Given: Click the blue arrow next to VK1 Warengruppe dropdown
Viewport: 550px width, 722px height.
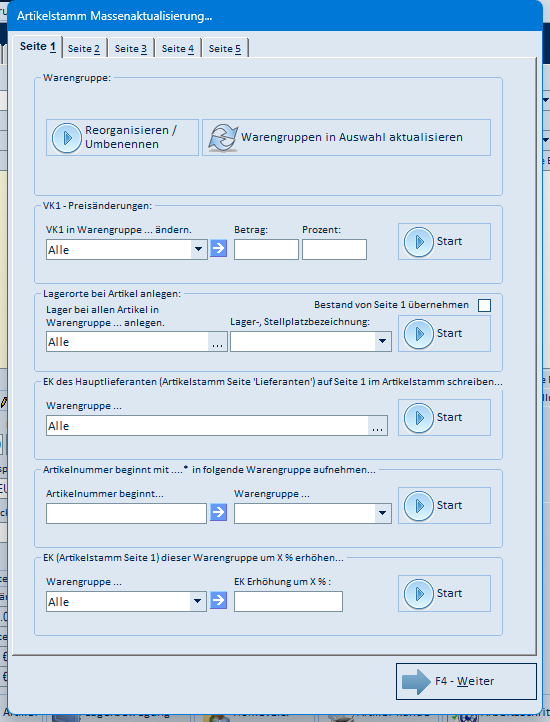Looking at the screenshot, I should 218,249.
